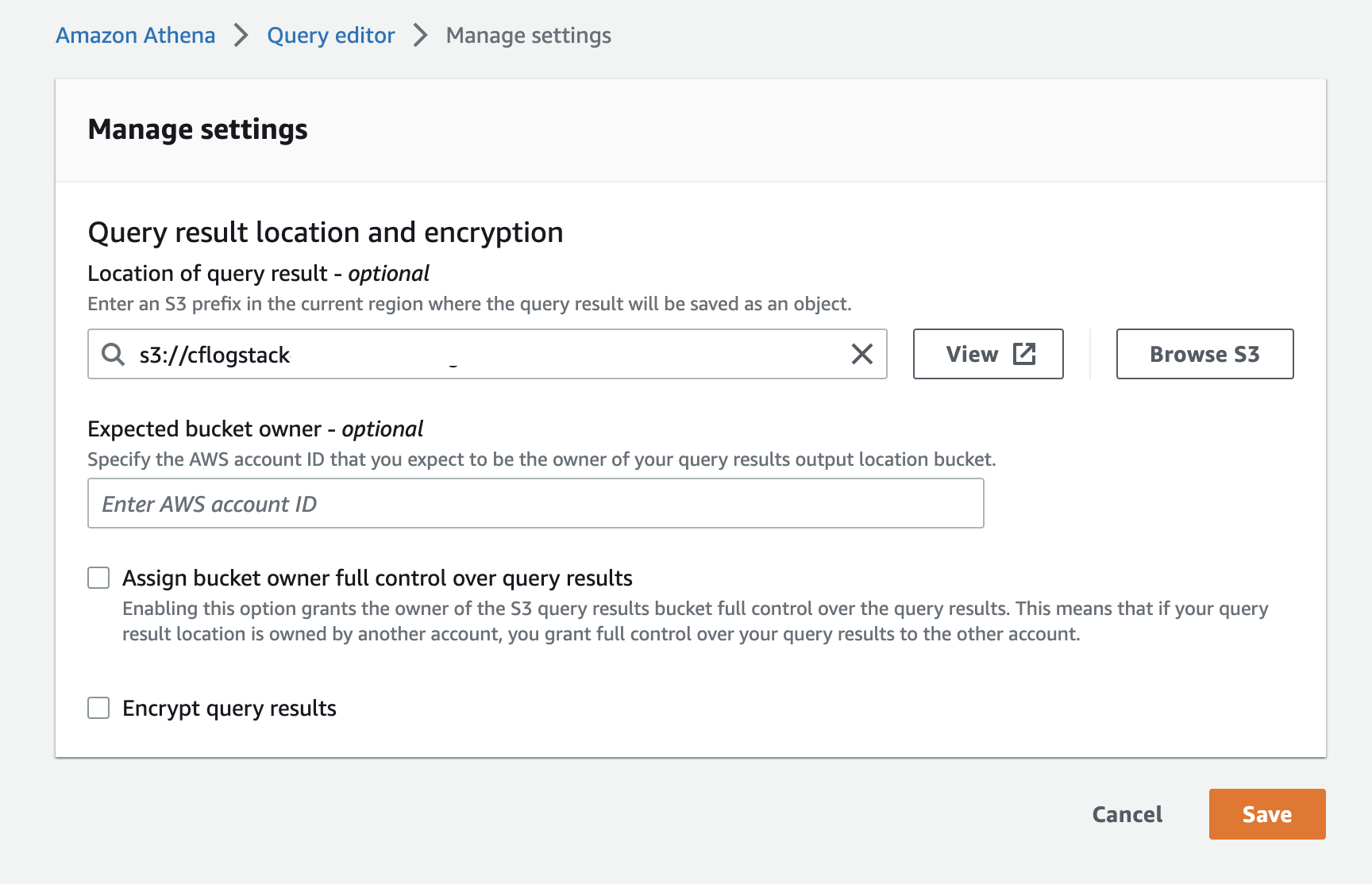
Task: Go to Query editor breadcrumb
Action: 331,36
